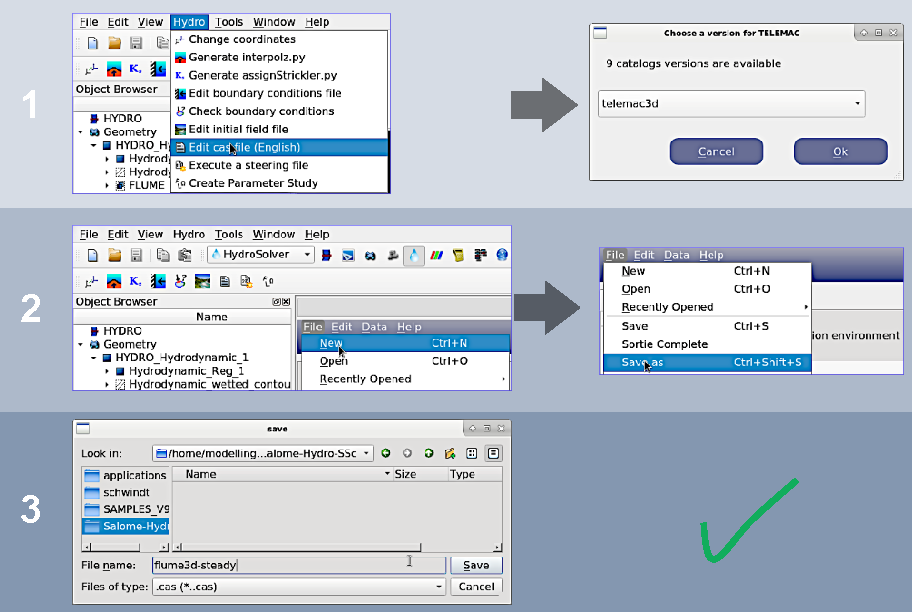This screenshot has height=612, width=912.
Task: Open the Tools menu
Action: pyautogui.click(x=229, y=234)
